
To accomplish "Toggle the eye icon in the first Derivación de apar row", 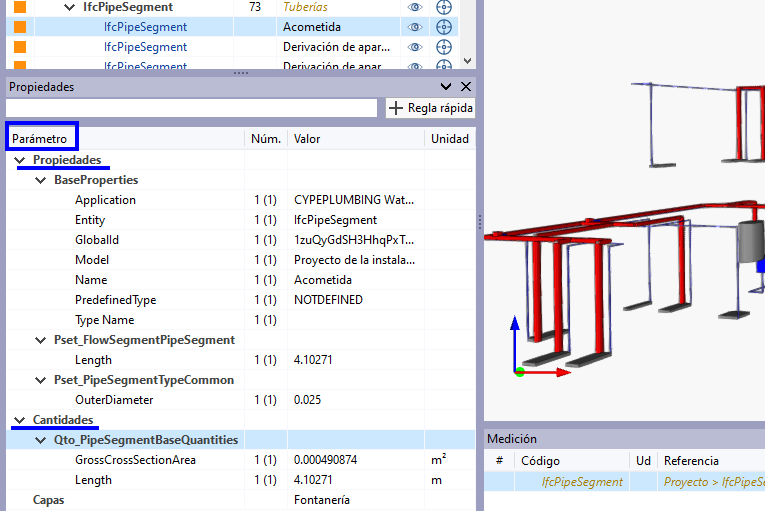I will click(415, 47).
